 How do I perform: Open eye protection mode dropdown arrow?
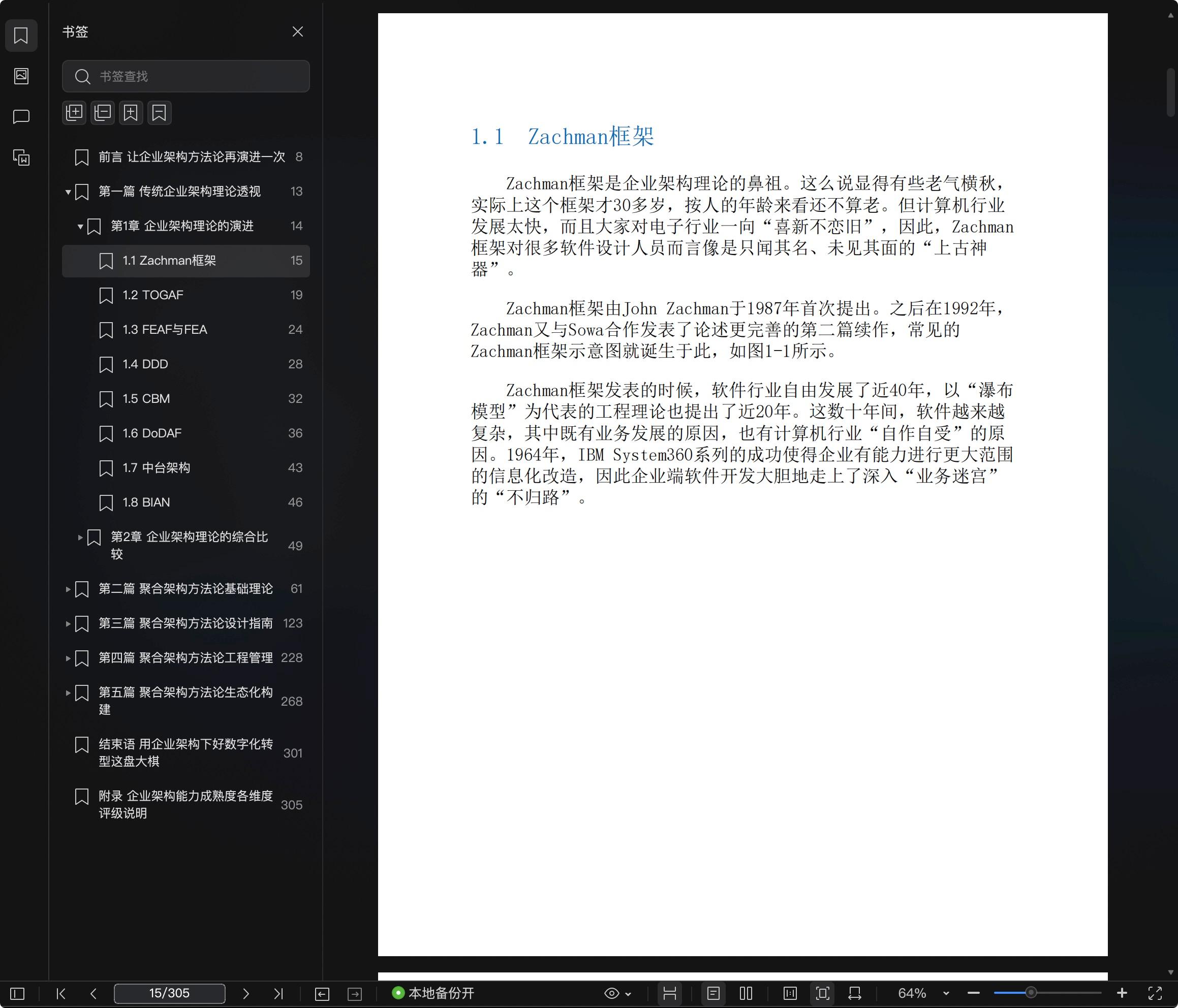[x=628, y=994]
